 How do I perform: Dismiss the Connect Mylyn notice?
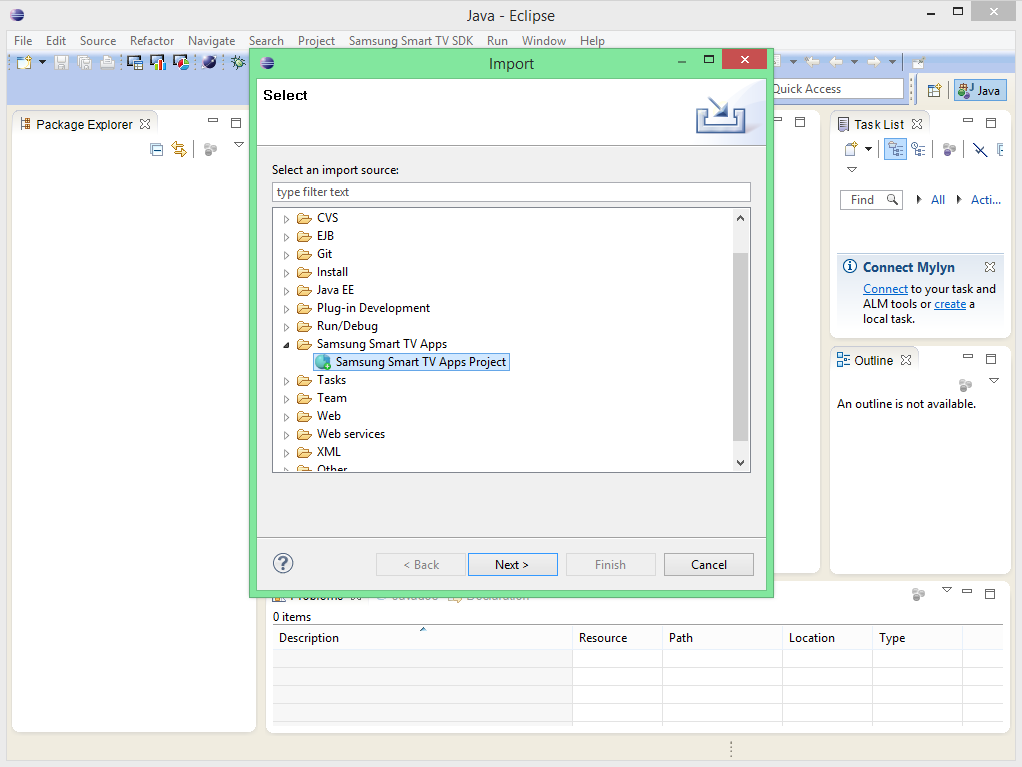click(x=990, y=267)
